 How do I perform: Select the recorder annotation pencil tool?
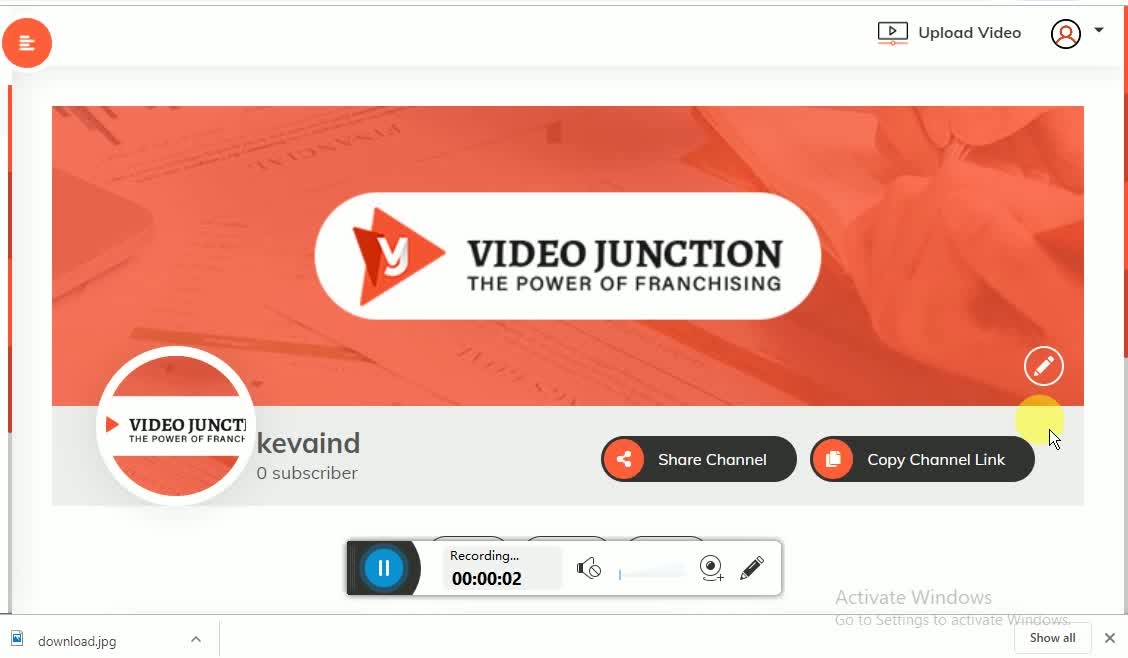click(x=752, y=568)
